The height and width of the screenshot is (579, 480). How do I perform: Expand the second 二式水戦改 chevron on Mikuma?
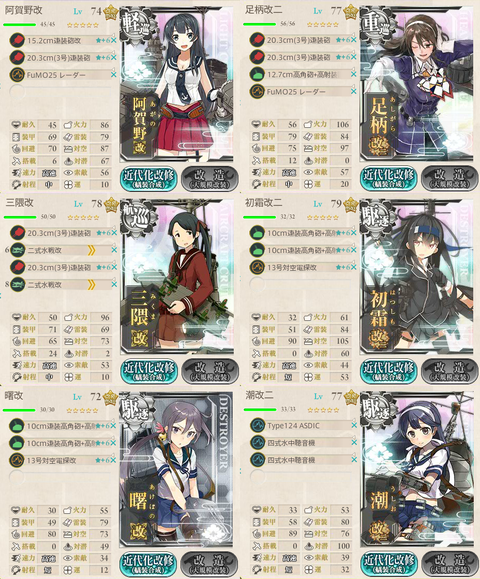(91, 285)
